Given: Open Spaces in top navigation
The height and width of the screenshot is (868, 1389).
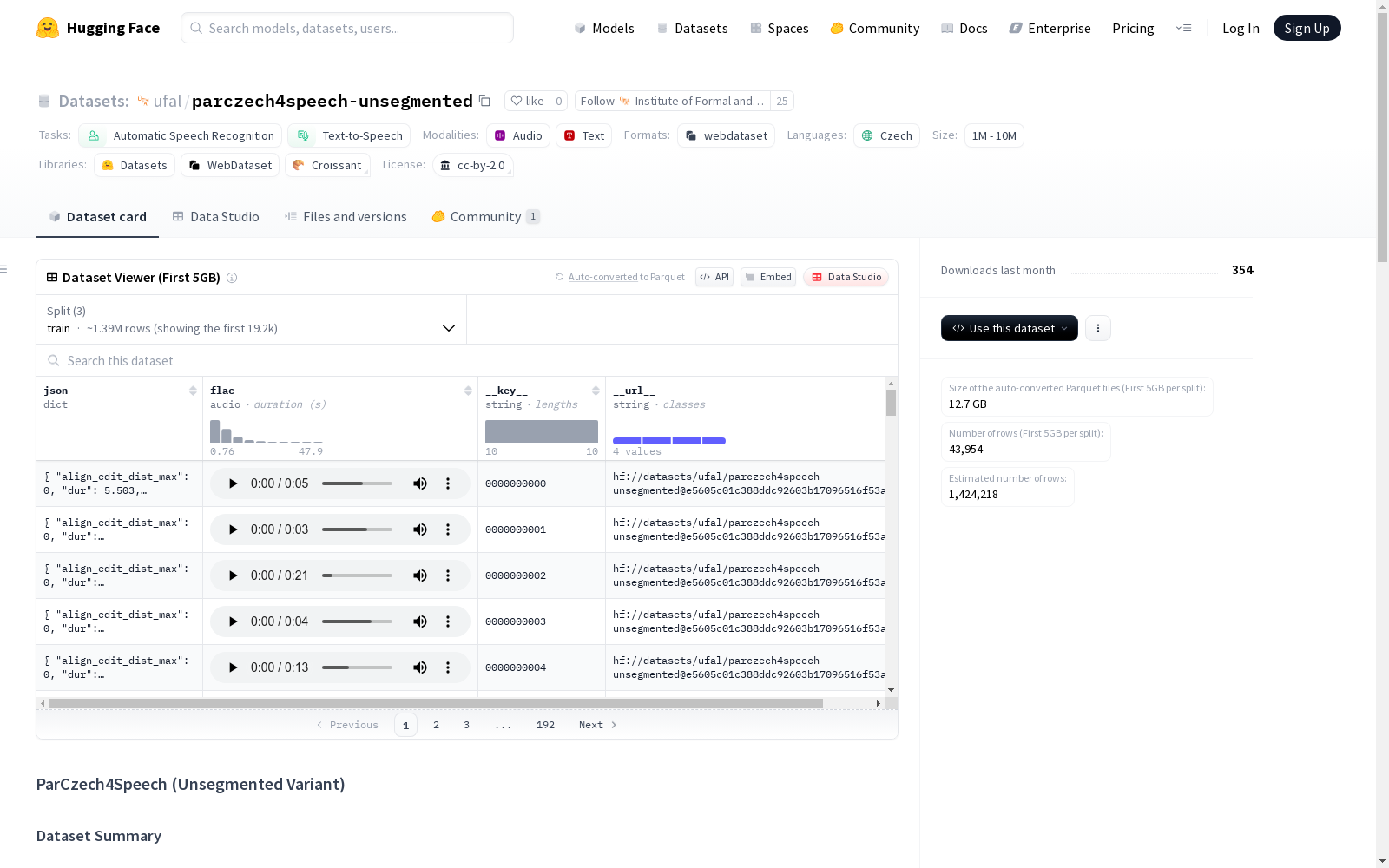Looking at the screenshot, I should click(780, 28).
